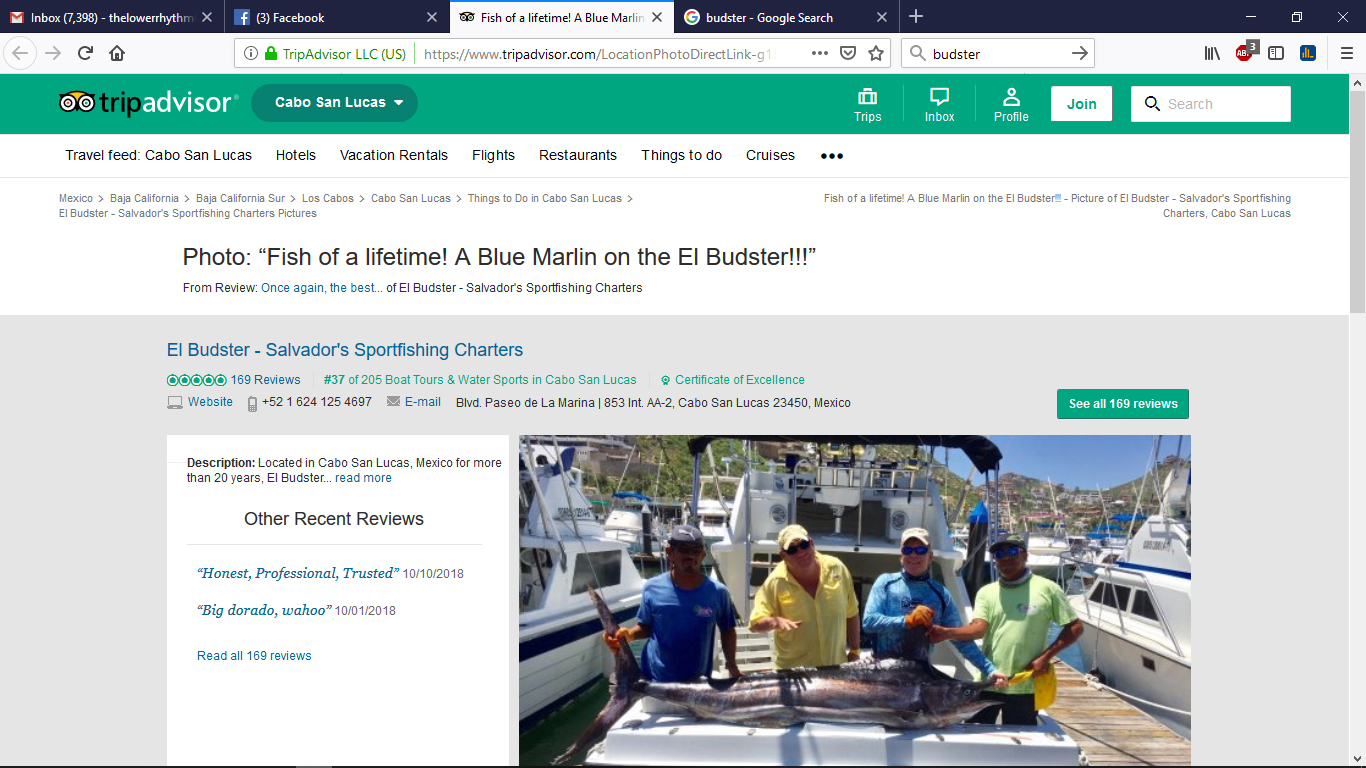The image size is (1366, 768).
Task: Click the Certificate of Excellence badge
Action: click(x=732, y=380)
